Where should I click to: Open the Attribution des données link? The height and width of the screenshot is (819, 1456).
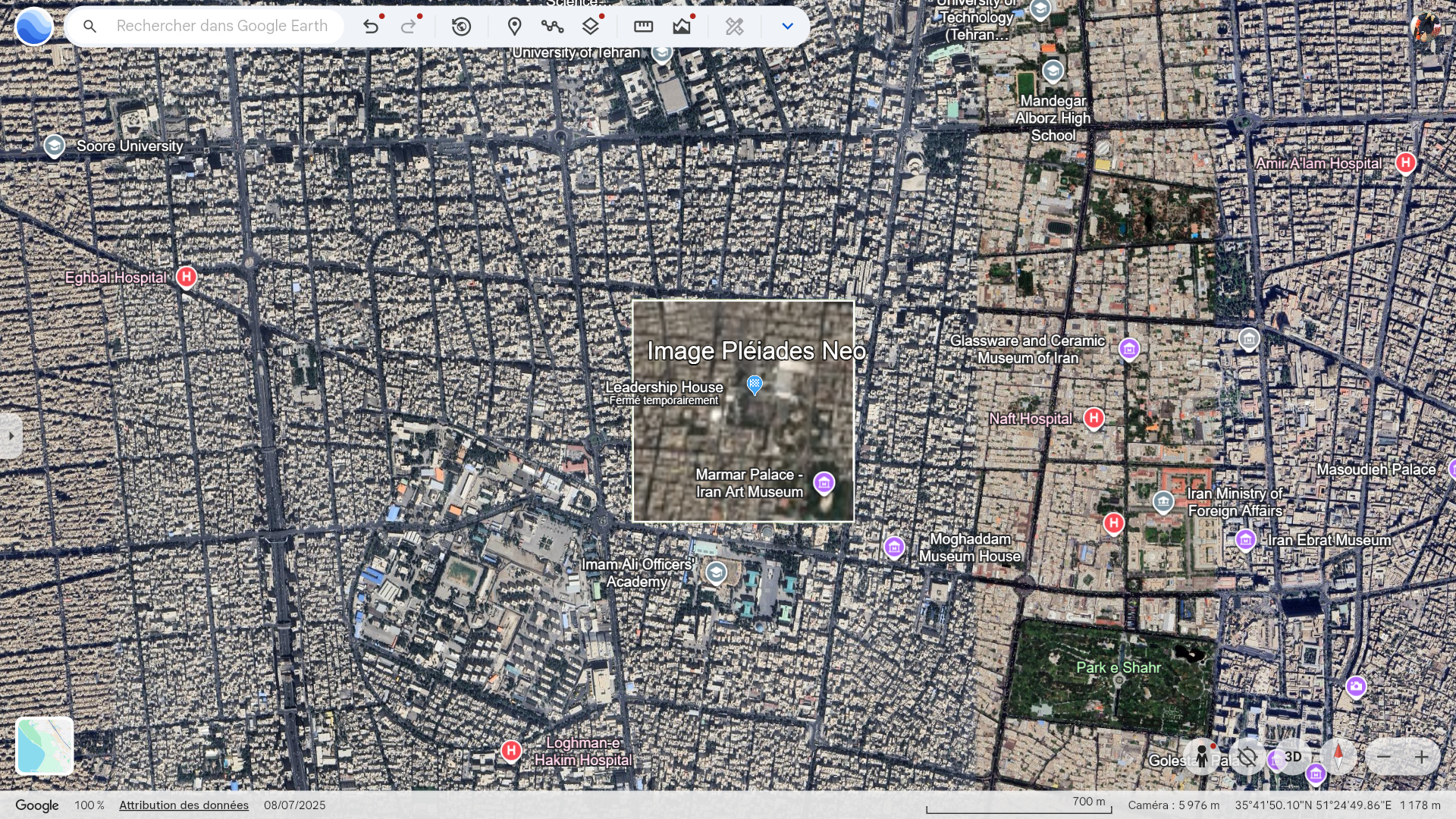point(184,805)
